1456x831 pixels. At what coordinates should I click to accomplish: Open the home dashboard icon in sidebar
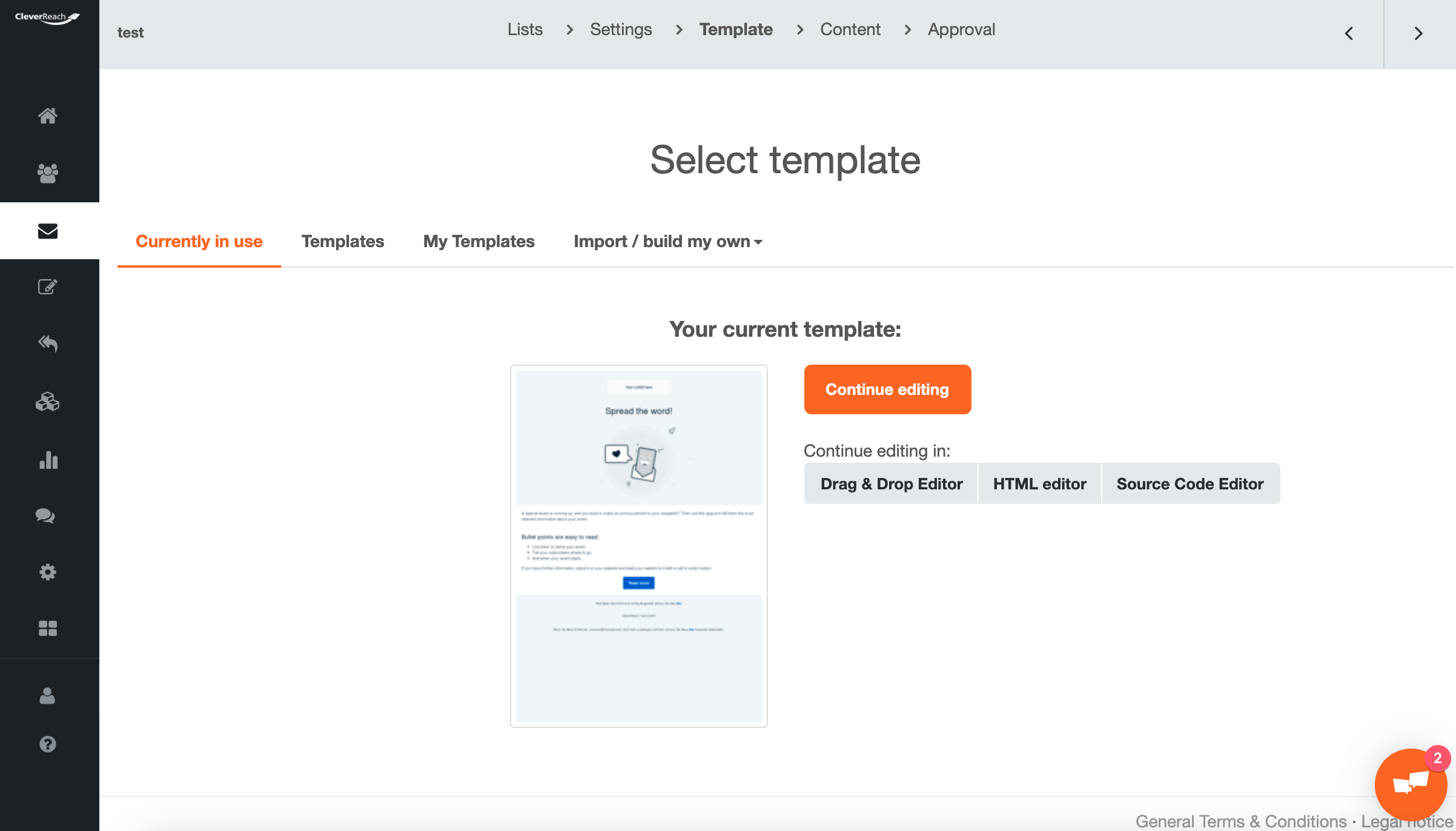tap(48, 116)
